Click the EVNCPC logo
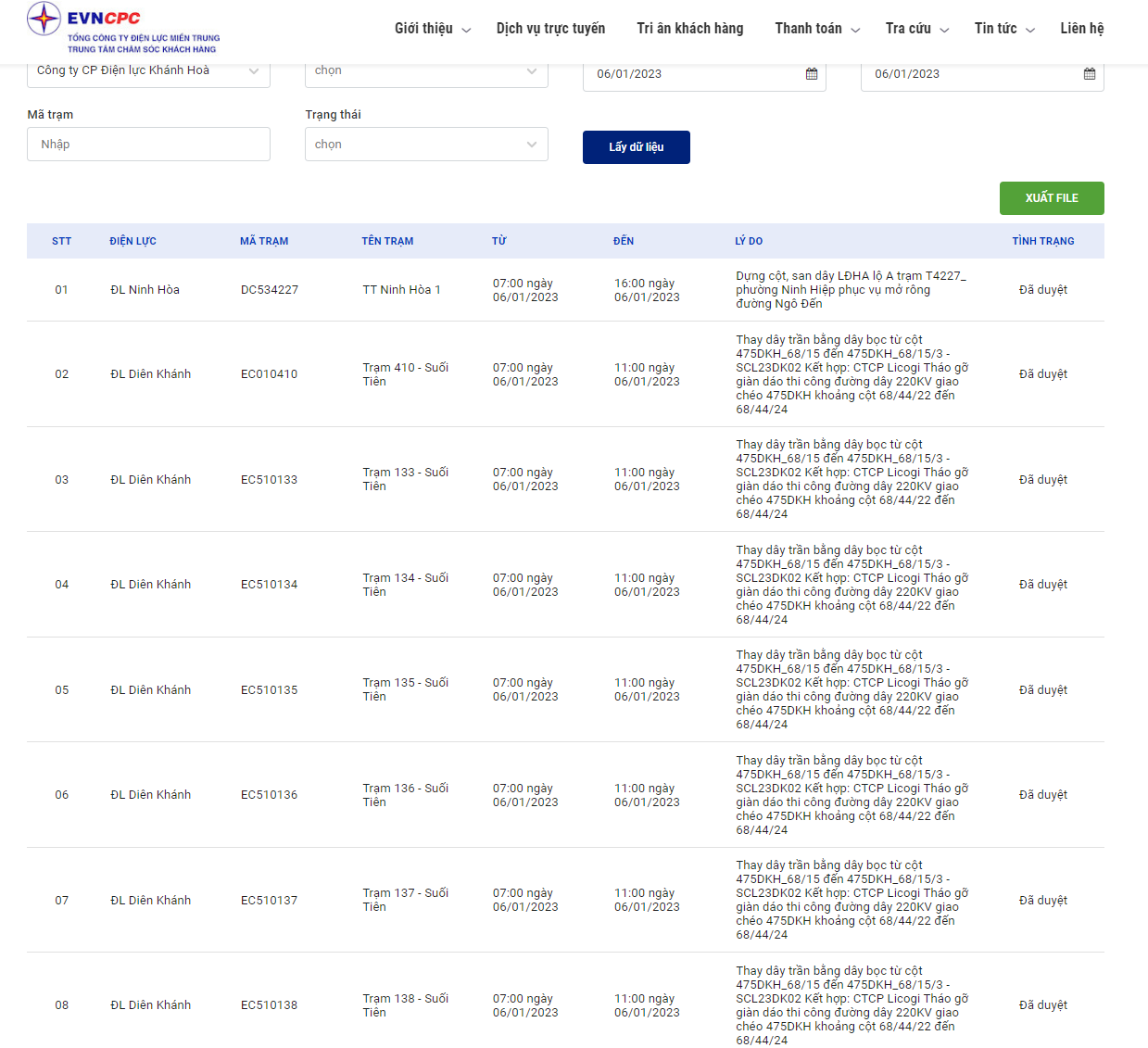Image resolution: width=1148 pixels, height=1048 pixels. pyautogui.click(x=123, y=29)
